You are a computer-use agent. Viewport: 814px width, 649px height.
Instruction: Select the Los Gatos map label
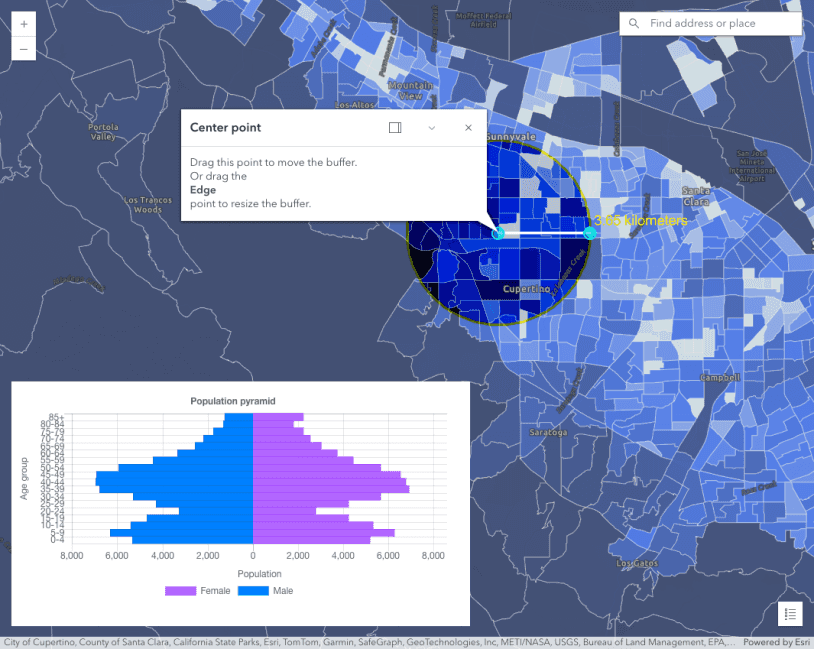pyautogui.click(x=637, y=563)
